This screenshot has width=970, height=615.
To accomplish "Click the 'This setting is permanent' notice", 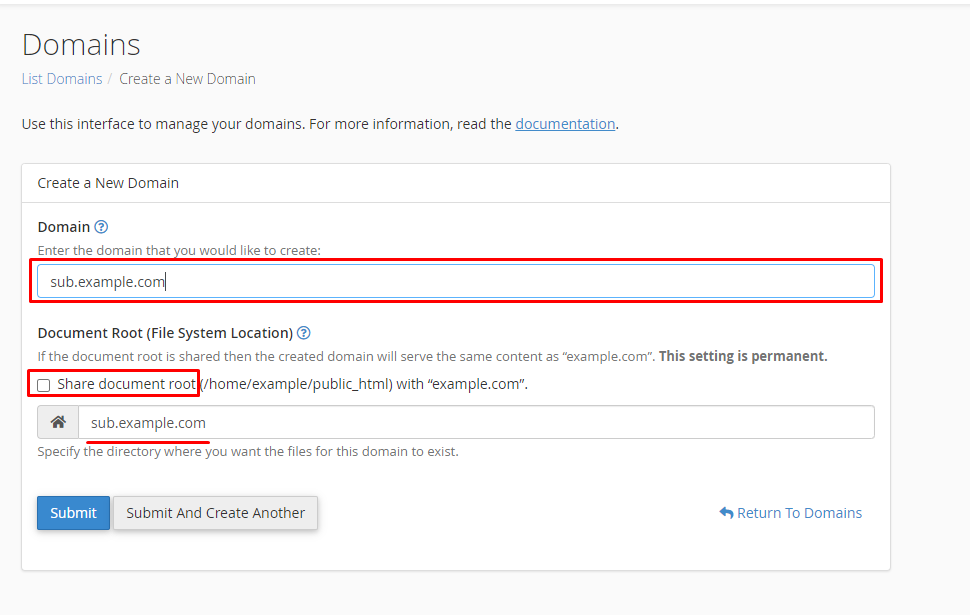I will (743, 356).
